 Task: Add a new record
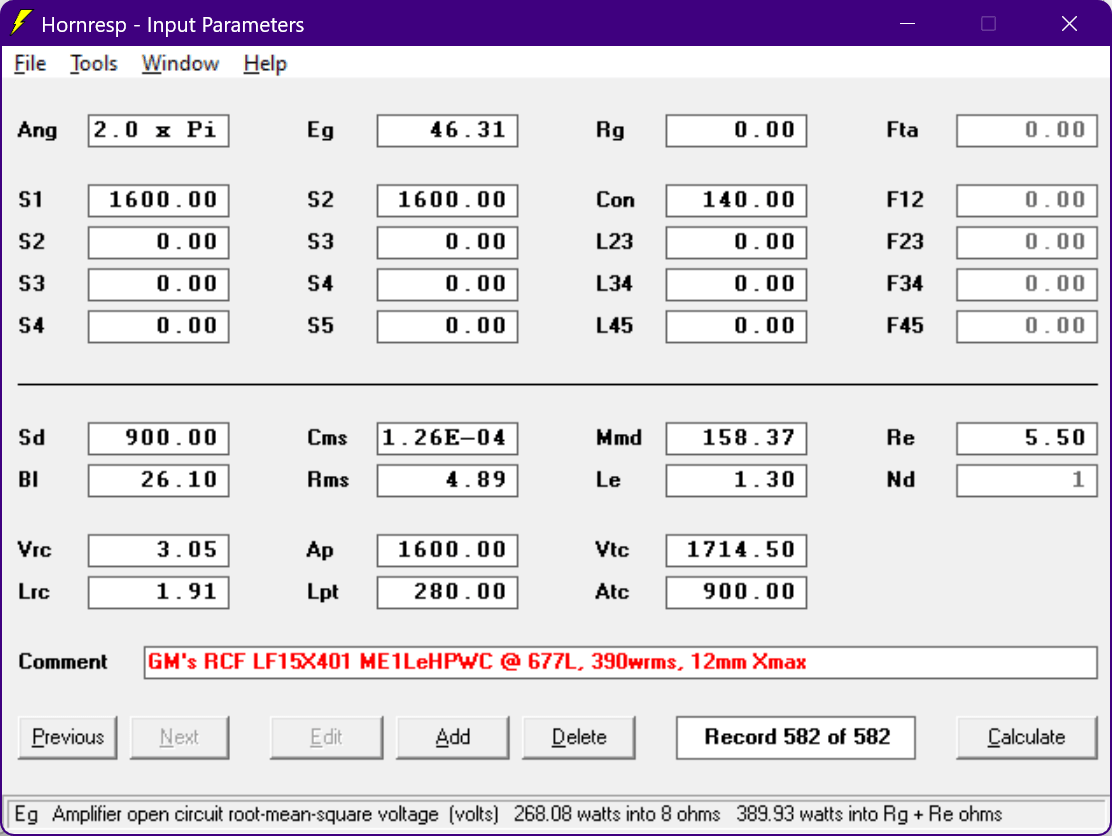pos(452,737)
